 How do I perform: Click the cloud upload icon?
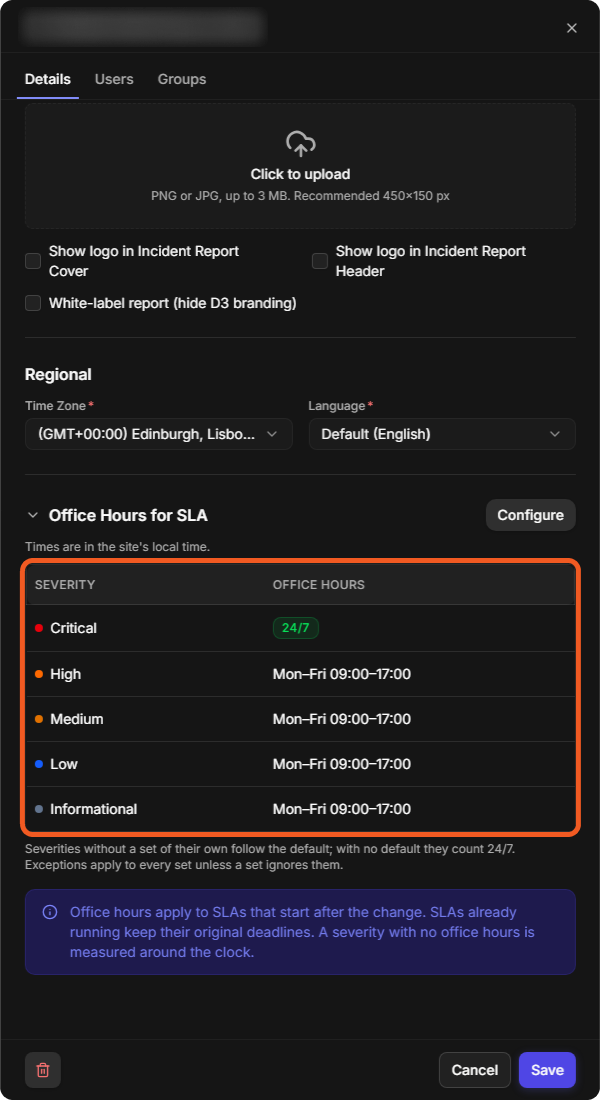click(x=300, y=144)
